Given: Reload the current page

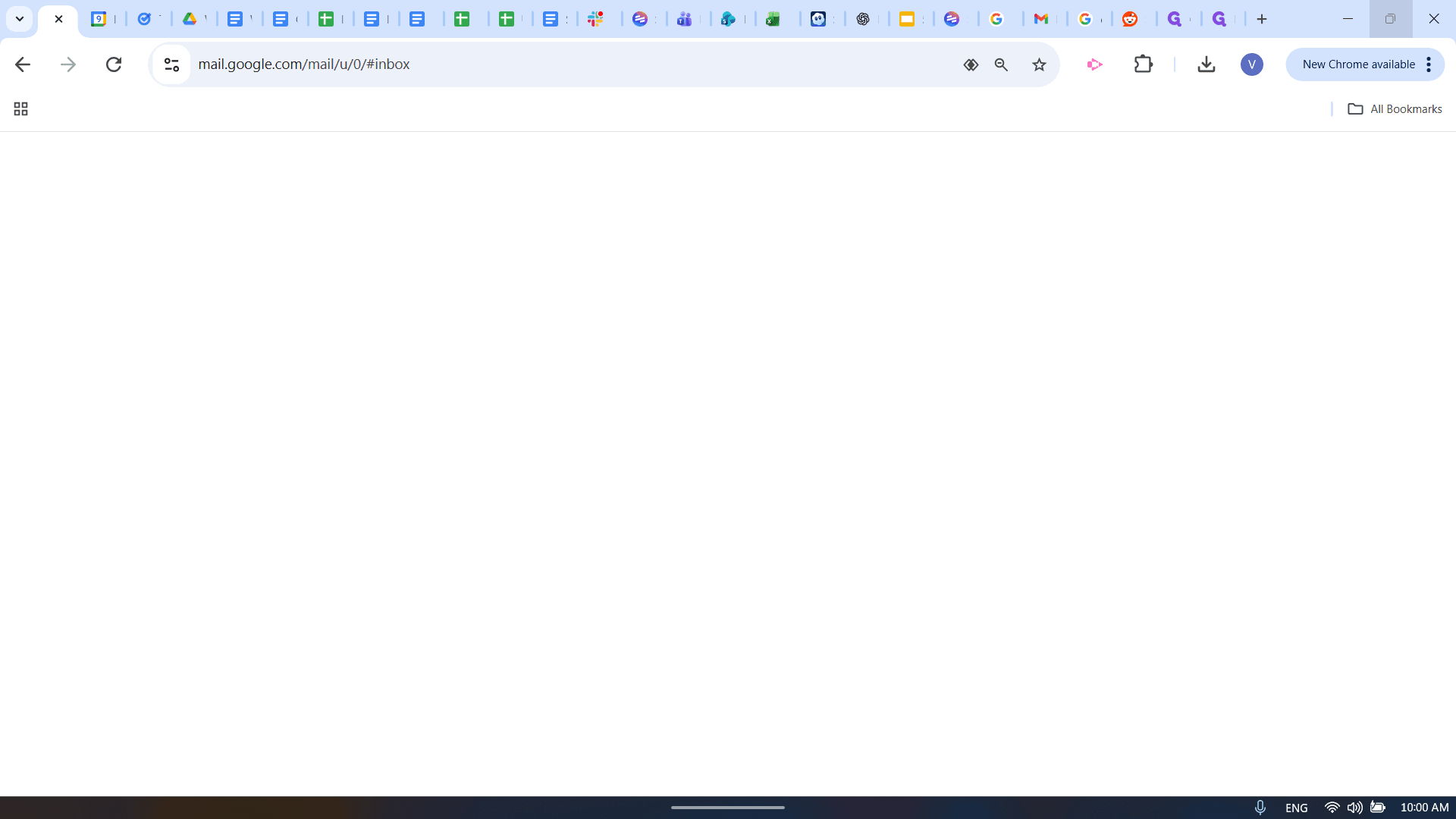Looking at the screenshot, I should click(x=114, y=64).
